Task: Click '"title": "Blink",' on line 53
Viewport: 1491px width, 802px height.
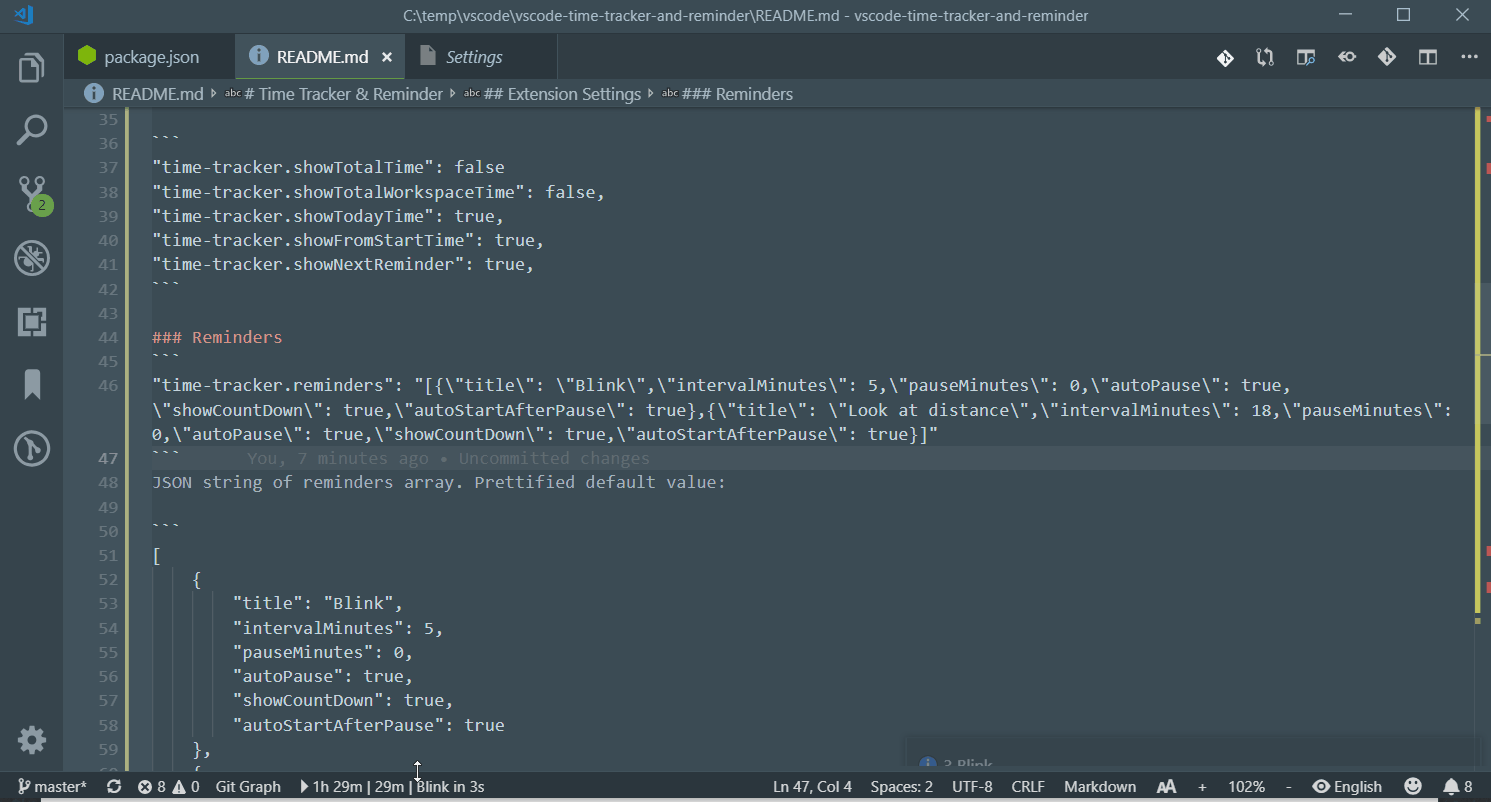Action: point(317,603)
